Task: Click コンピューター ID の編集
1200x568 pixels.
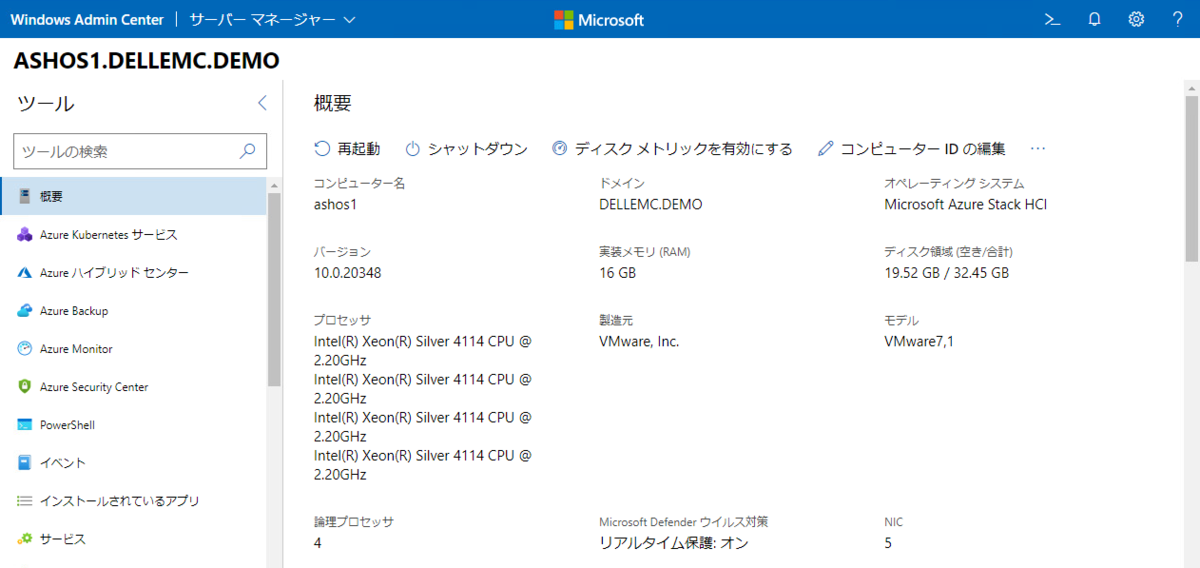Action: (911, 148)
